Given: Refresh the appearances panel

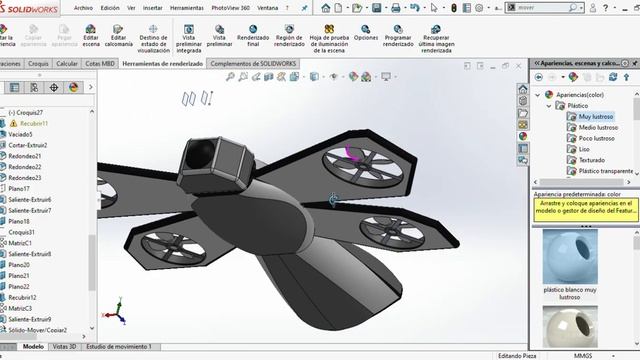Looking at the screenshot, I should point(613,77).
